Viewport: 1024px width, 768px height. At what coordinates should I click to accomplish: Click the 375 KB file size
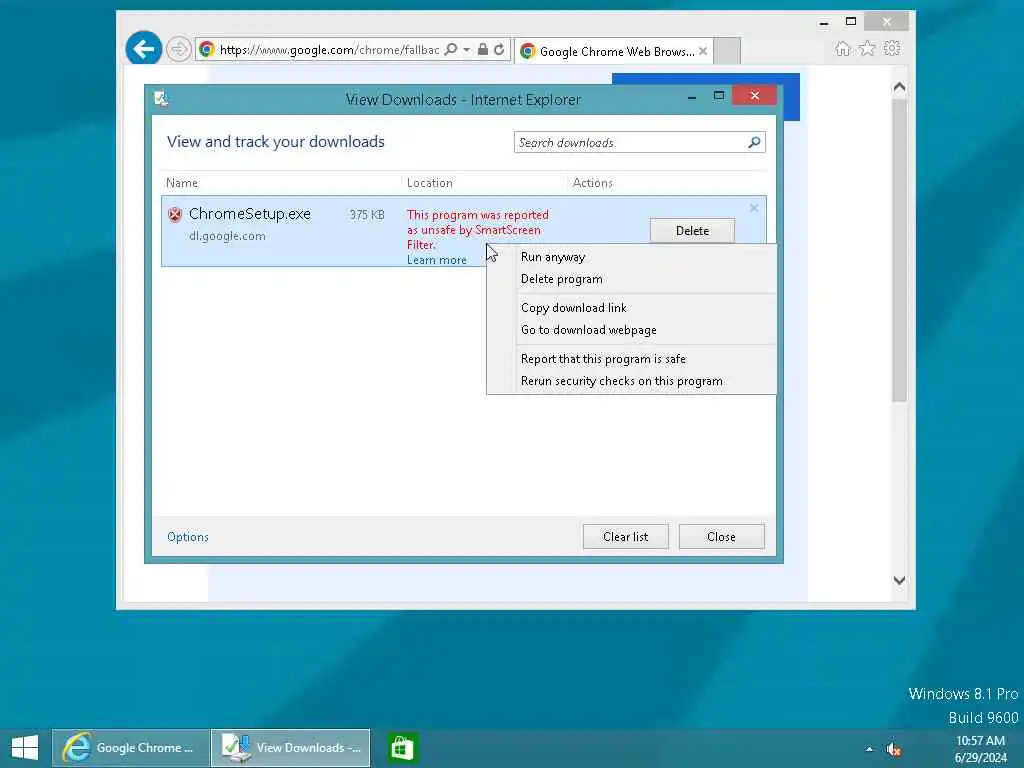click(x=367, y=215)
